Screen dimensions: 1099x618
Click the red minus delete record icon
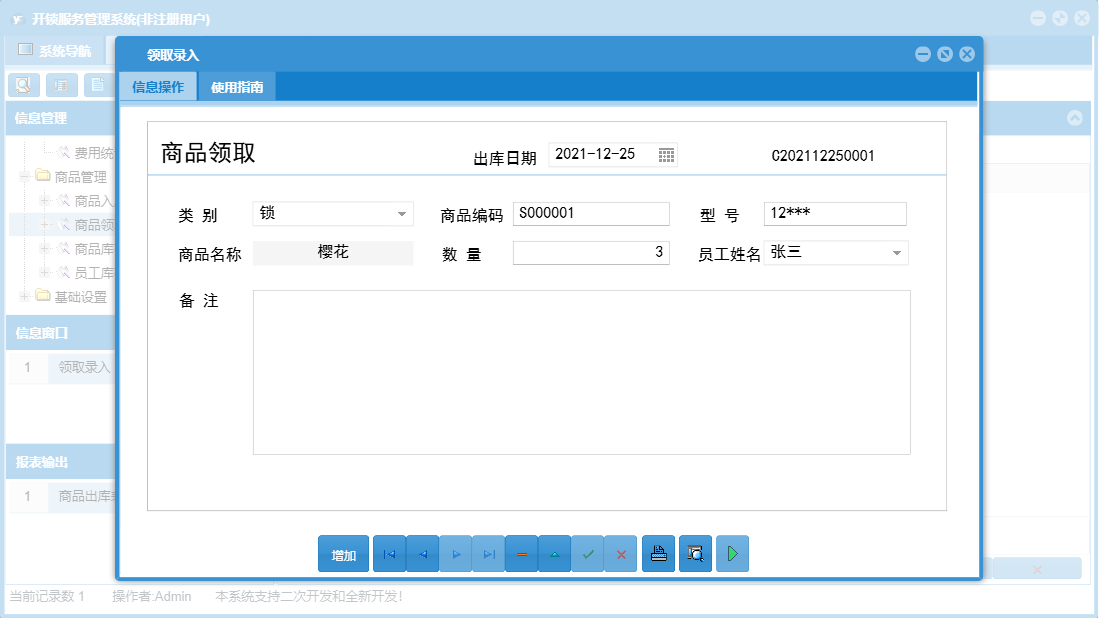click(521, 553)
